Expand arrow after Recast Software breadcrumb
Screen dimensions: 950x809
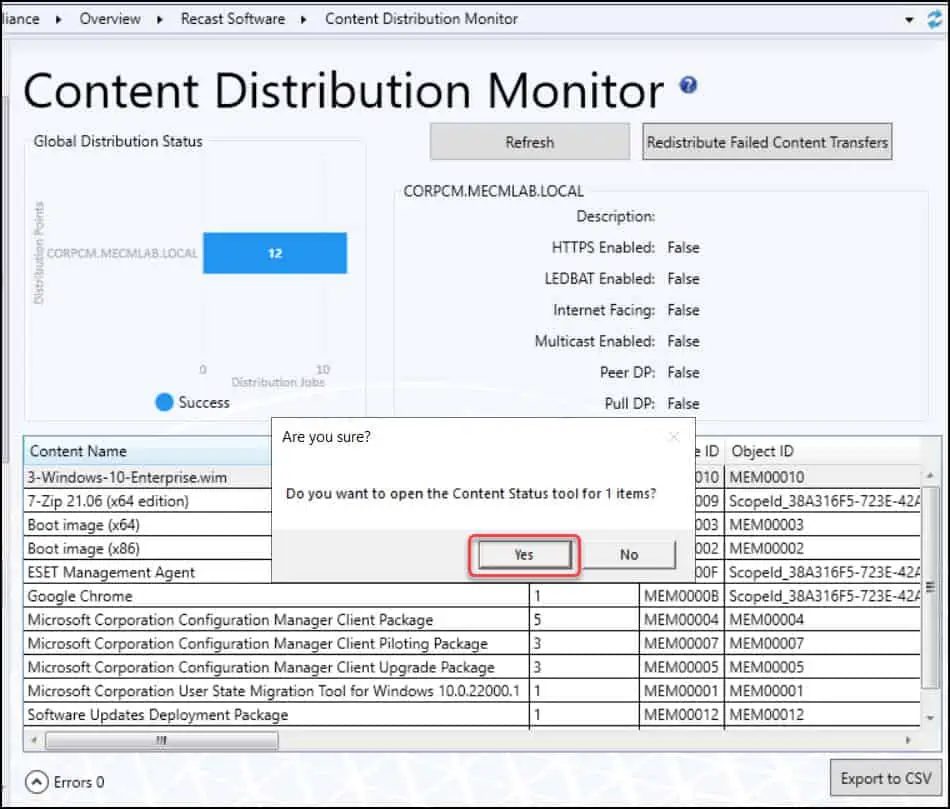coord(304,19)
